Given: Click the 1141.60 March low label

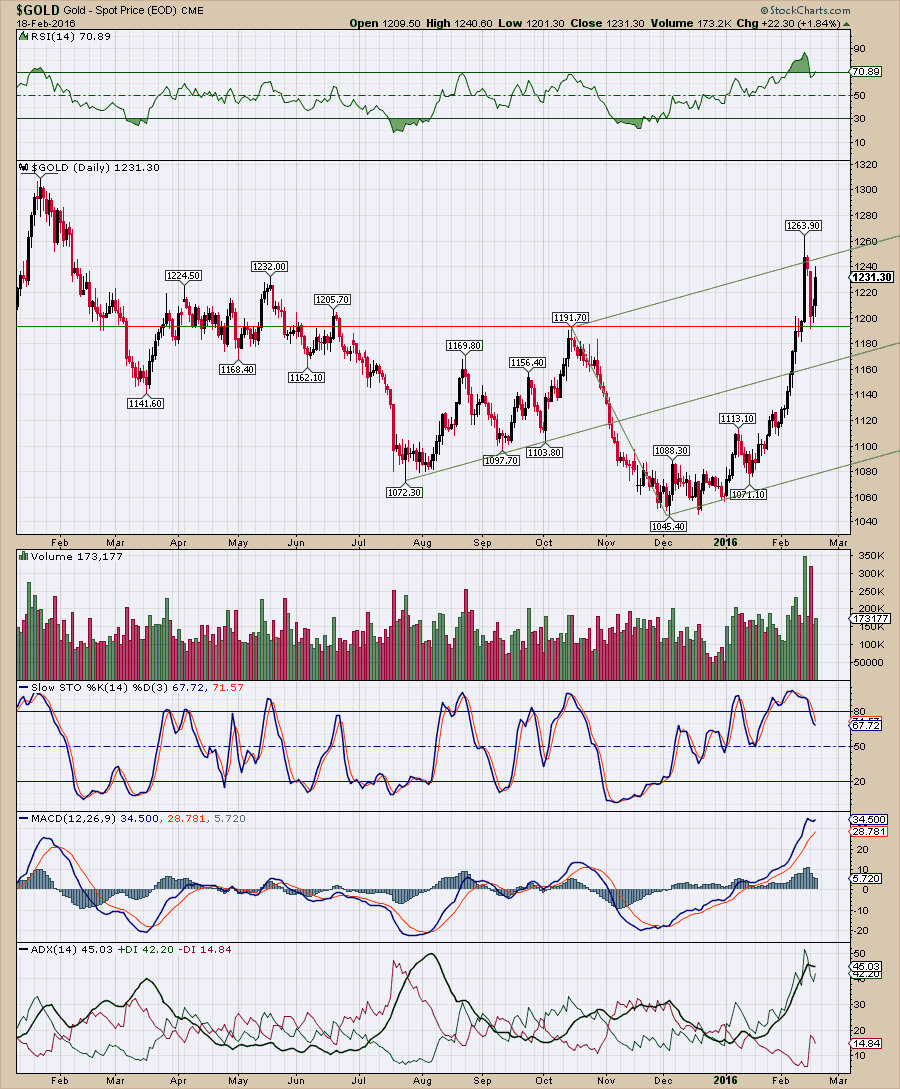Looking at the screenshot, I should tap(146, 403).
